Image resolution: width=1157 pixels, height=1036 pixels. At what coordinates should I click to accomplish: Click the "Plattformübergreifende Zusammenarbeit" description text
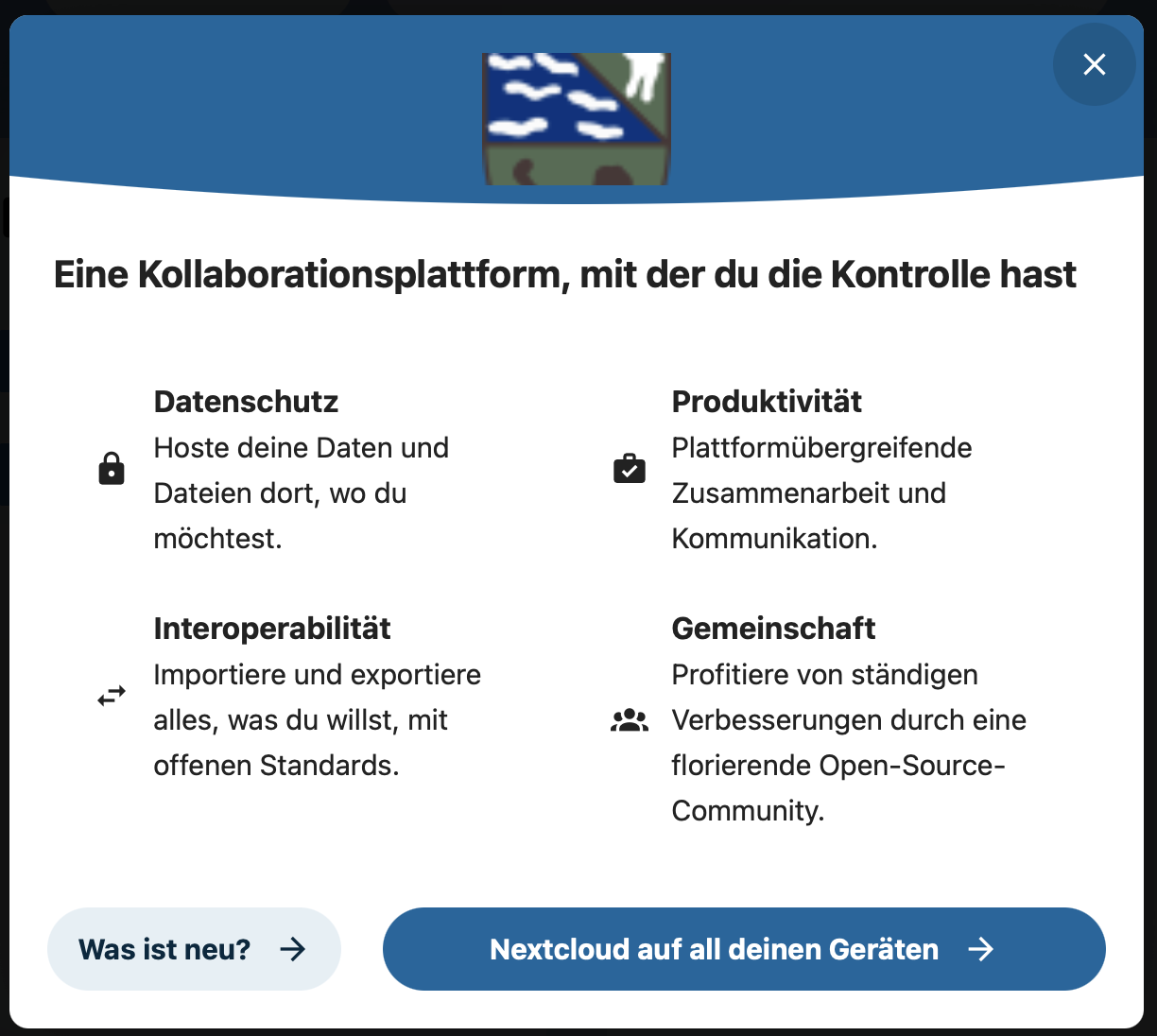click(x=820, y=492)
